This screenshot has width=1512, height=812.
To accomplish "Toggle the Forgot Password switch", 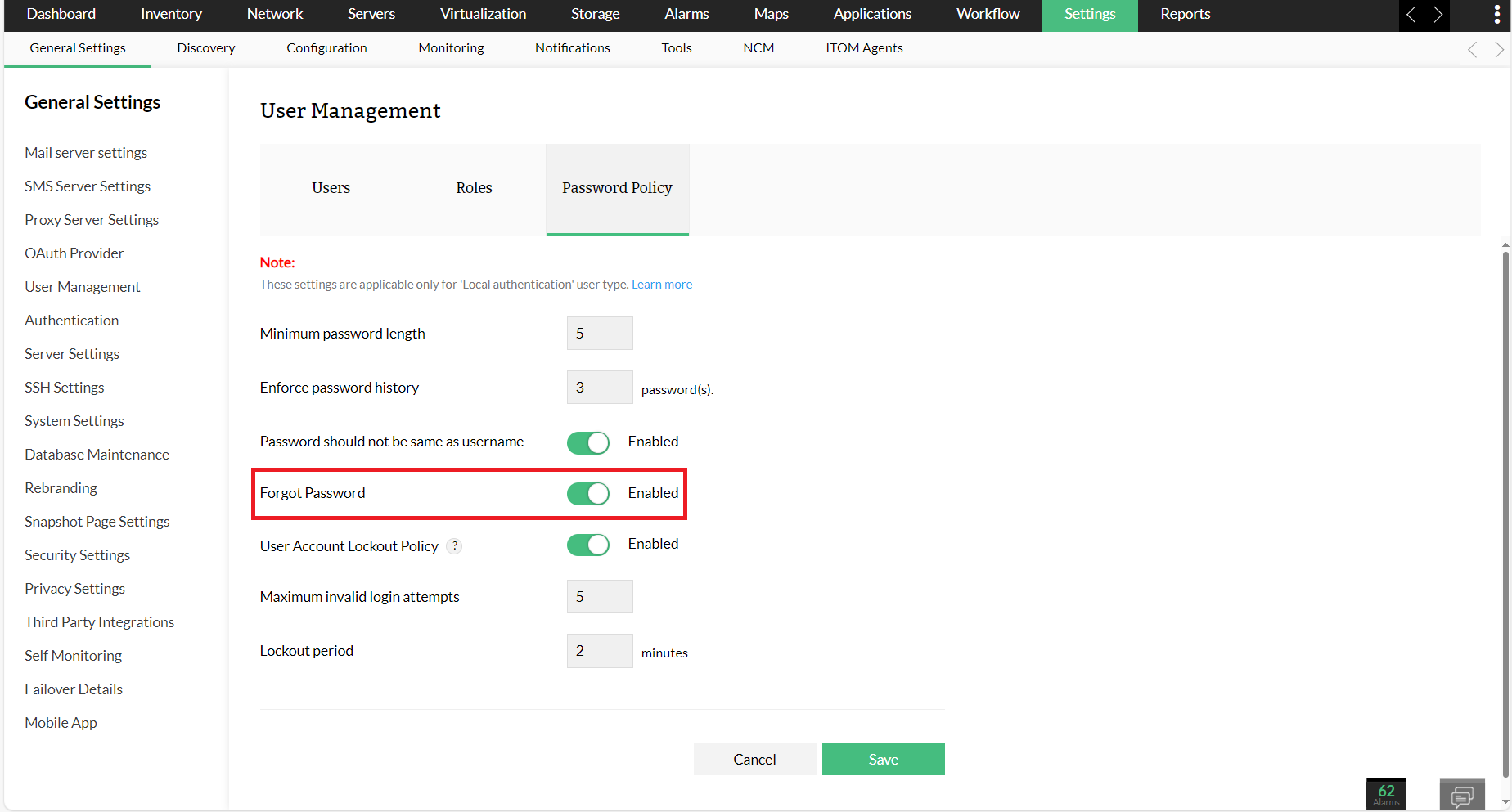I will coord(588,493).
